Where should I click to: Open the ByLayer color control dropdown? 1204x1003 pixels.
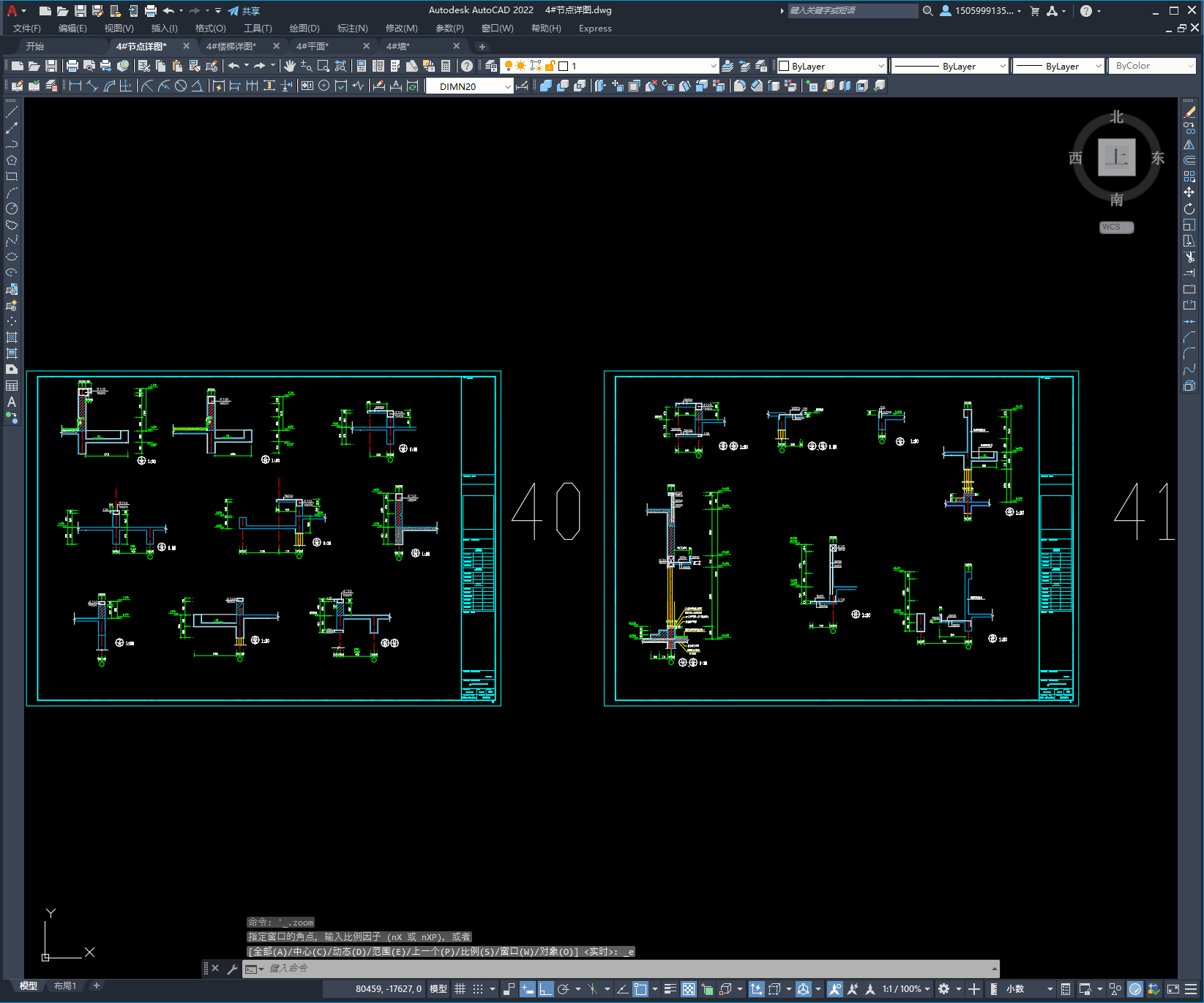pyautogui.click(x=831, y=66)
